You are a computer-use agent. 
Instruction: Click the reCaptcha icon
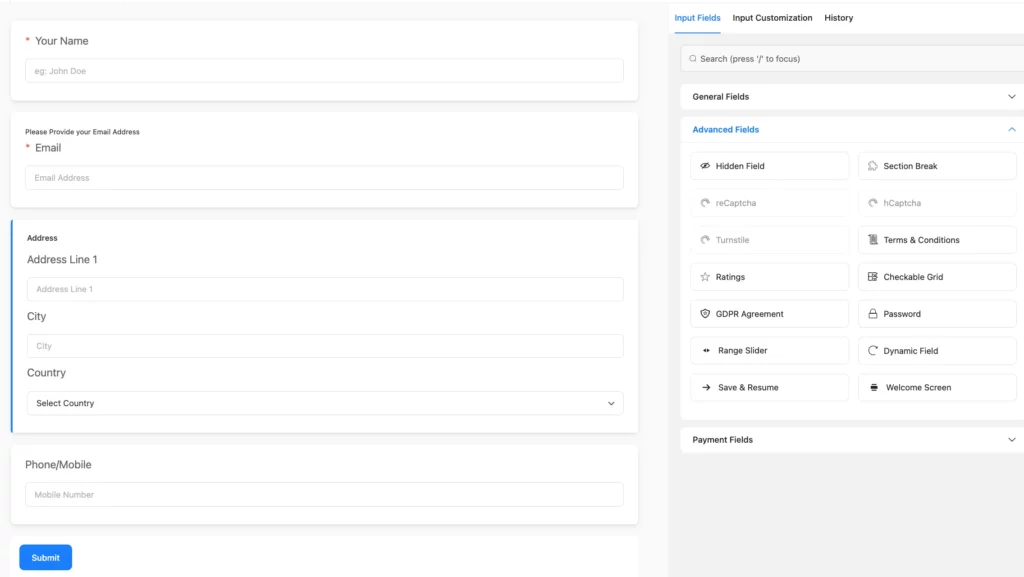point(705,203)
